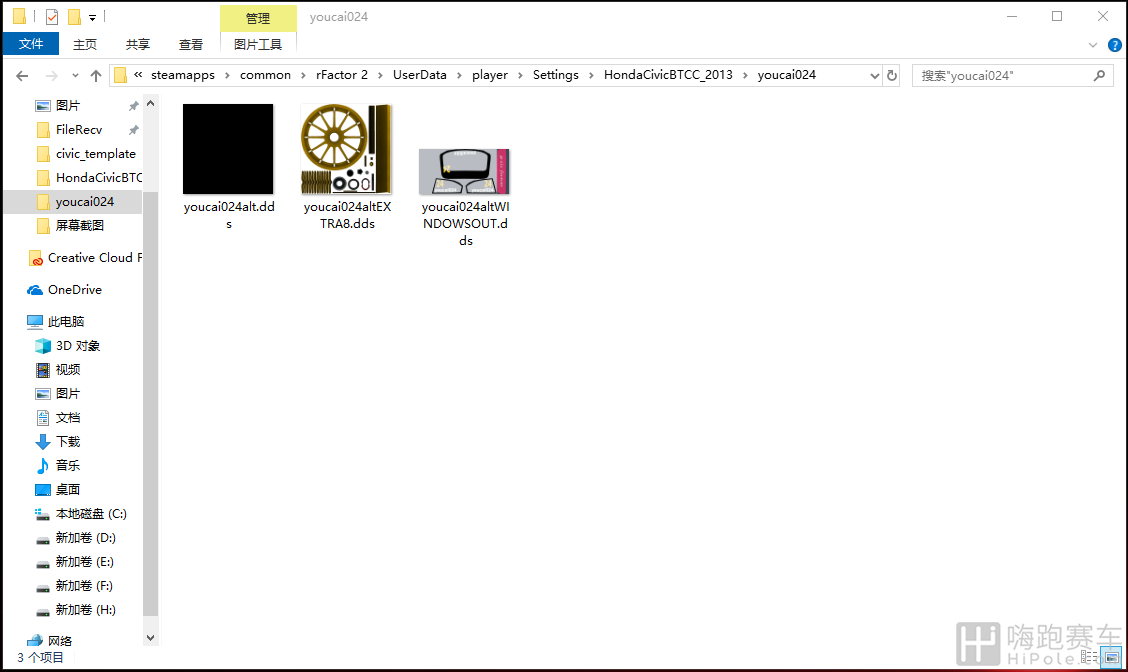Refresh the current folder view
1128x672 pixels.
892,76
